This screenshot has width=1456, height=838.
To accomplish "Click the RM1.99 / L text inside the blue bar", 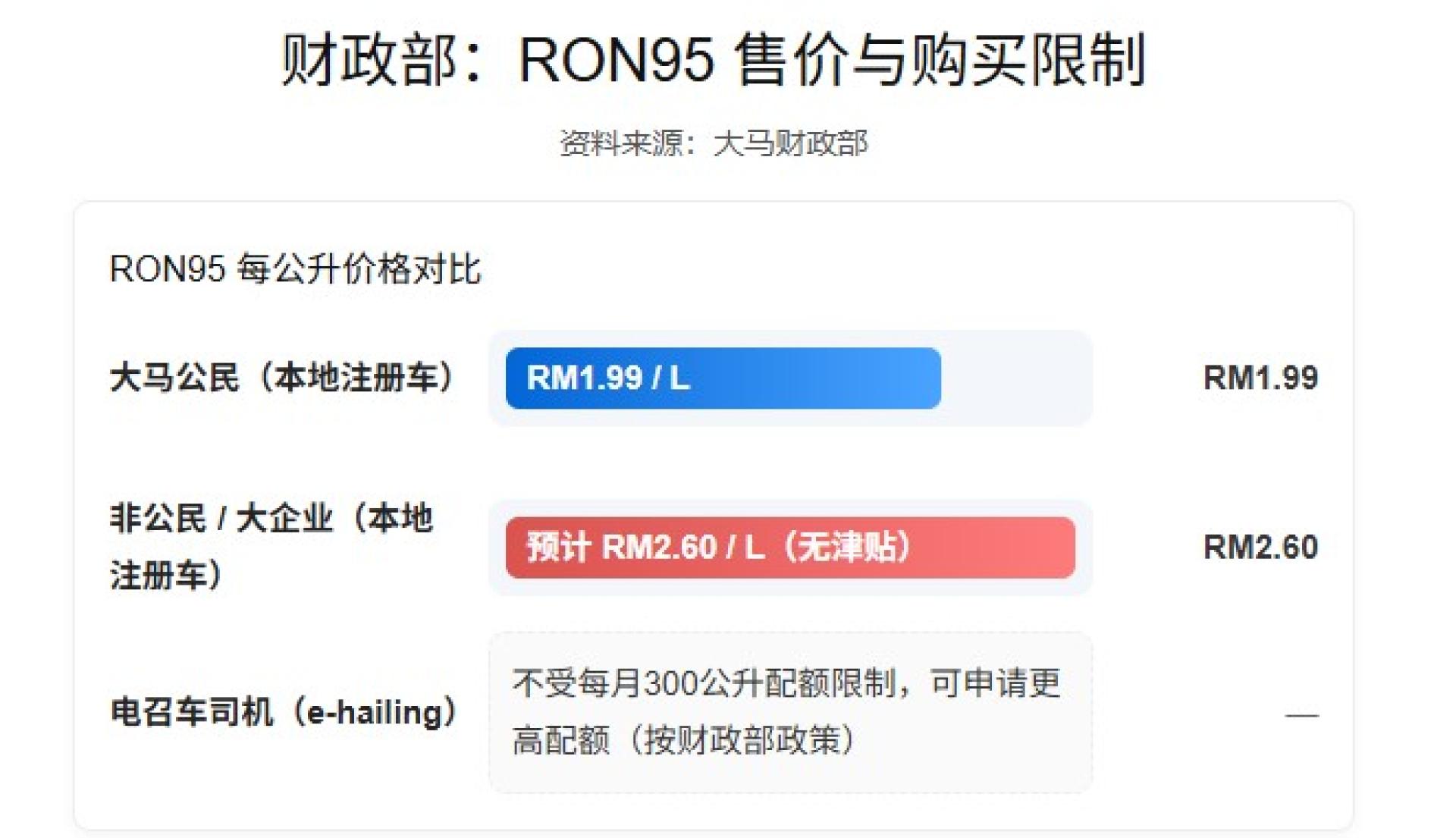I will click(608, 378).
